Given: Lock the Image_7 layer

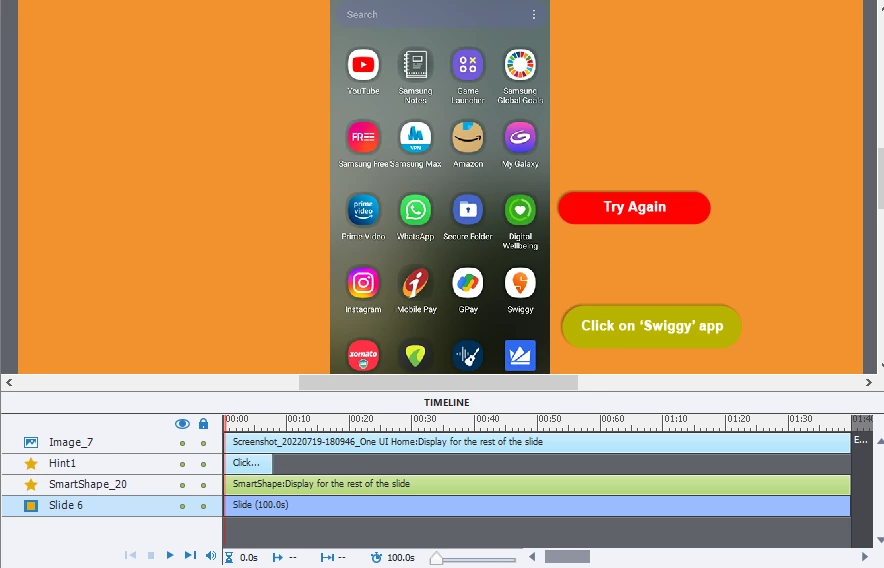Looking at the screenshot, I should click(x=204, y=443).
